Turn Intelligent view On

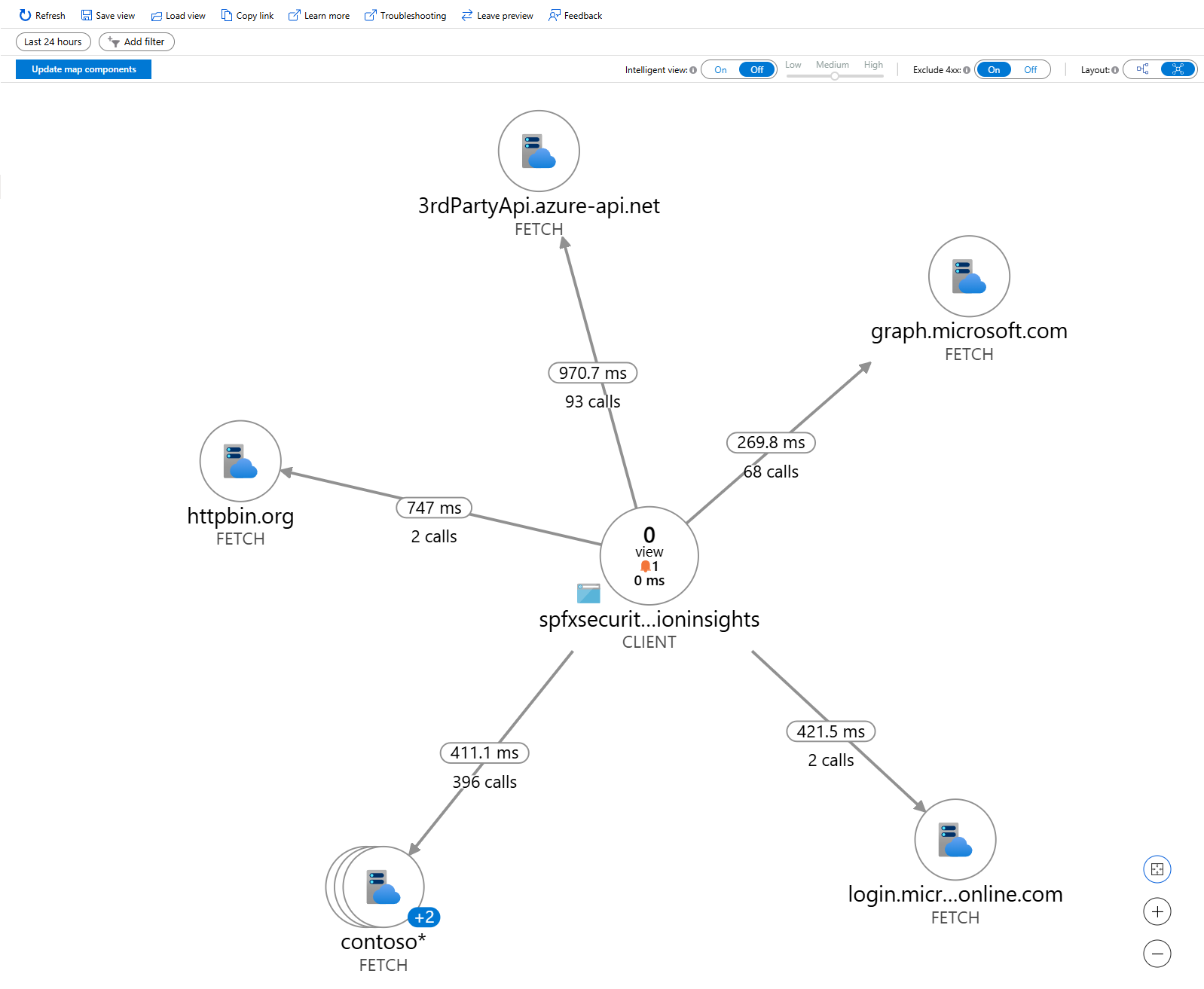pos(720,70)
